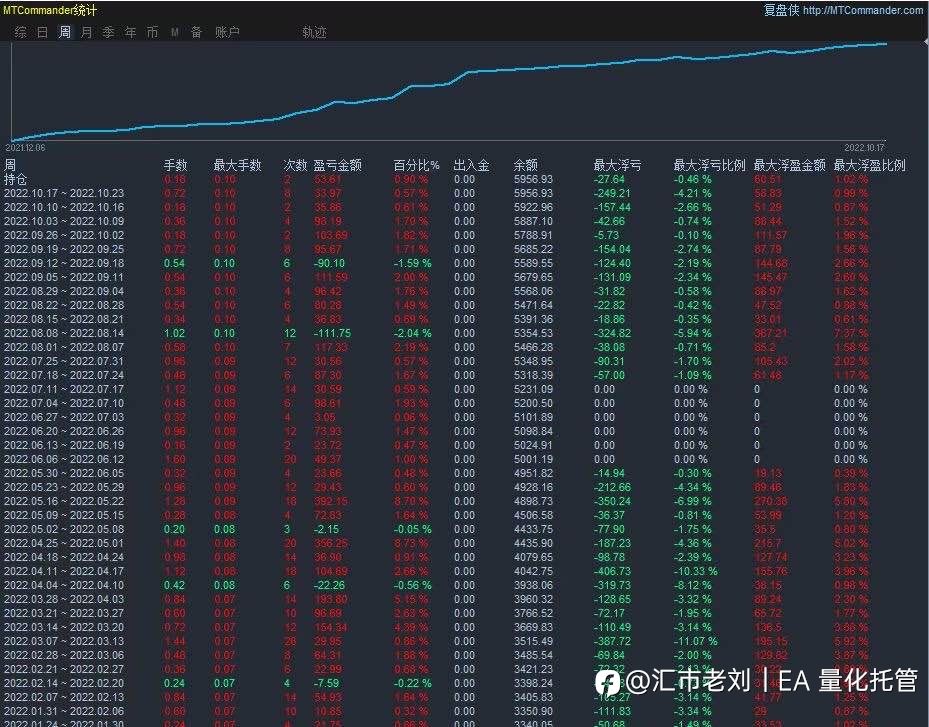Open the 季 quarterly tab

(x=108, y=32)
